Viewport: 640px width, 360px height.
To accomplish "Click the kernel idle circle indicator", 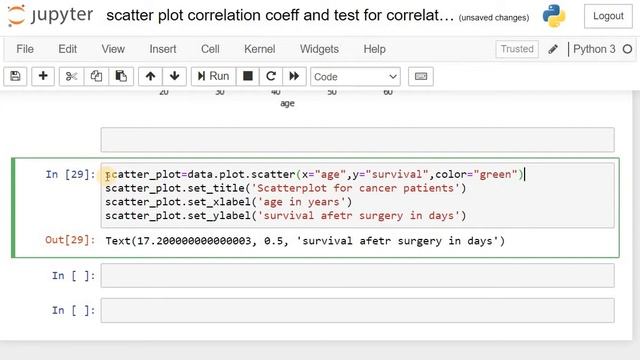I will (x=627, y=49).
